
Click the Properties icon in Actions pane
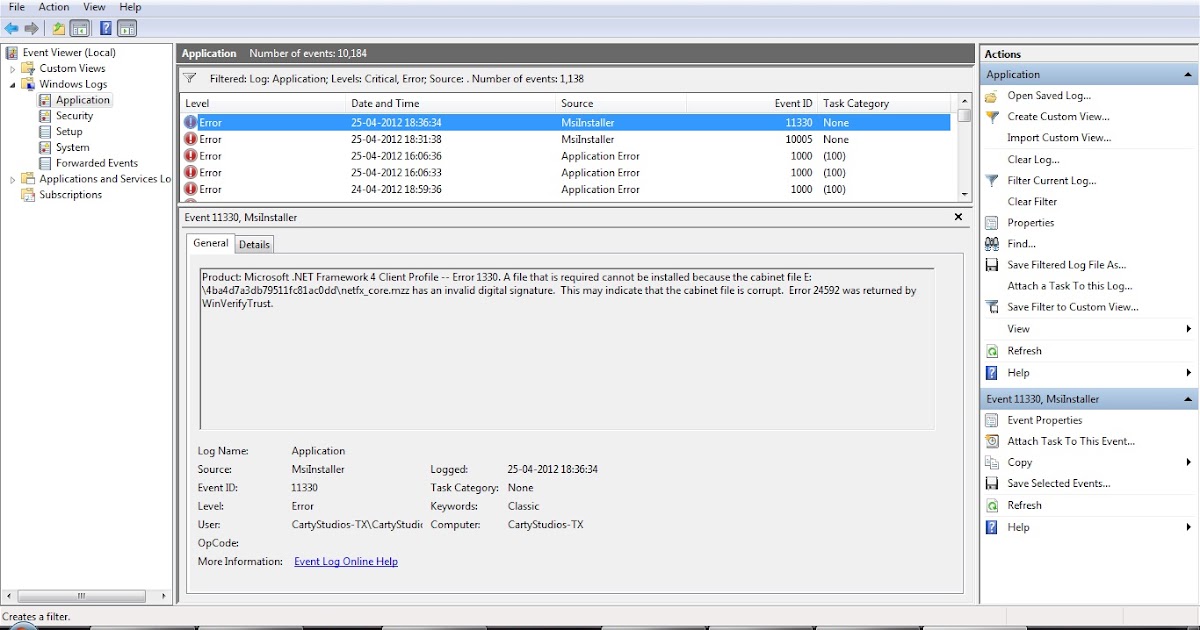pos(991,223)
